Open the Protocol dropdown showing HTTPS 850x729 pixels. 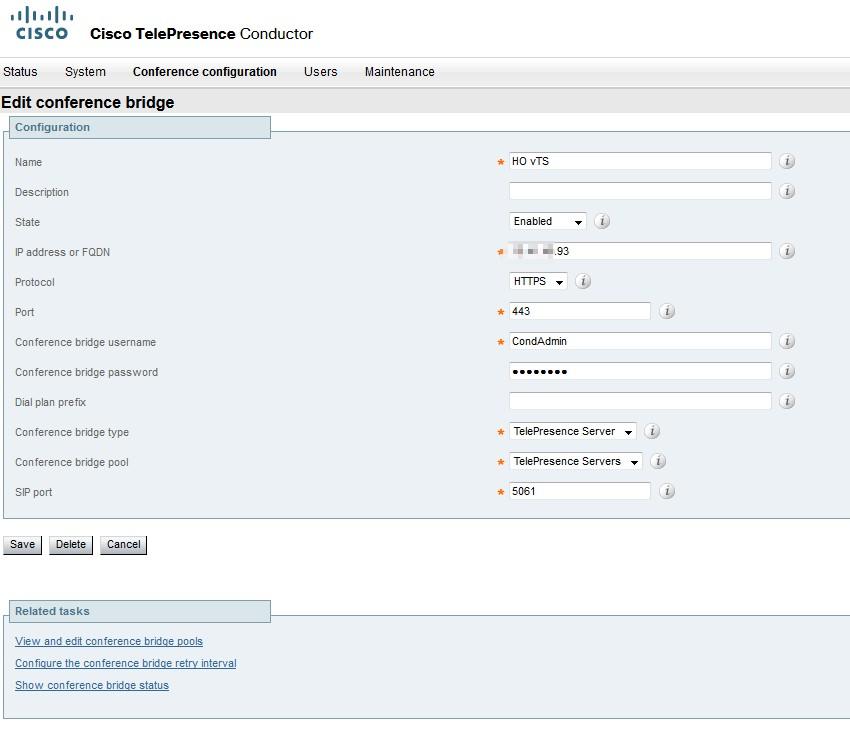point(538,281)
